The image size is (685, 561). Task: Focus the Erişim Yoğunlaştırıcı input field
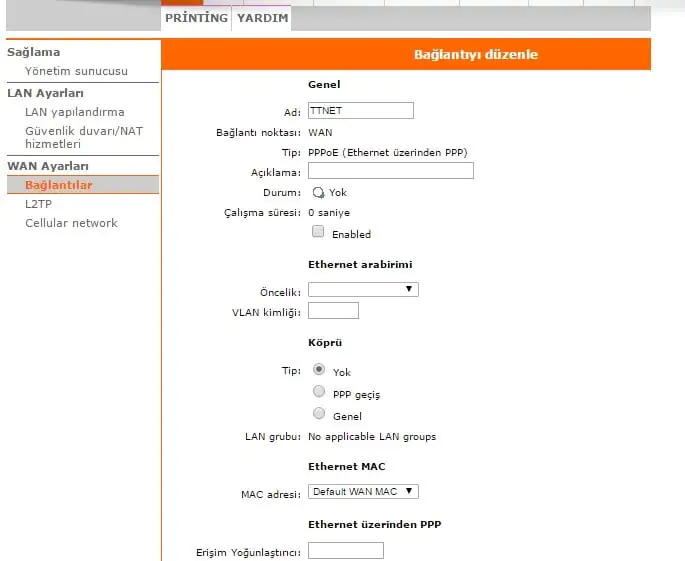click(345, 551)
